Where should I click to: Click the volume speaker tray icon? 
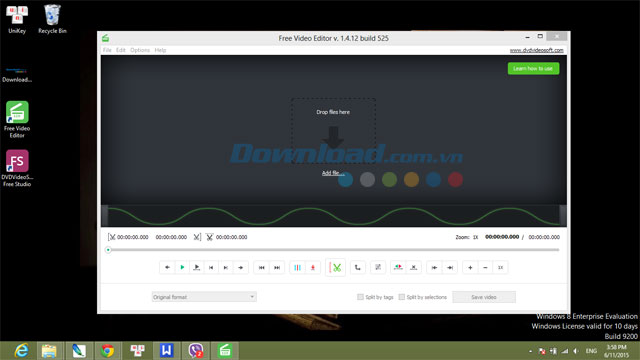pos(576,351)
